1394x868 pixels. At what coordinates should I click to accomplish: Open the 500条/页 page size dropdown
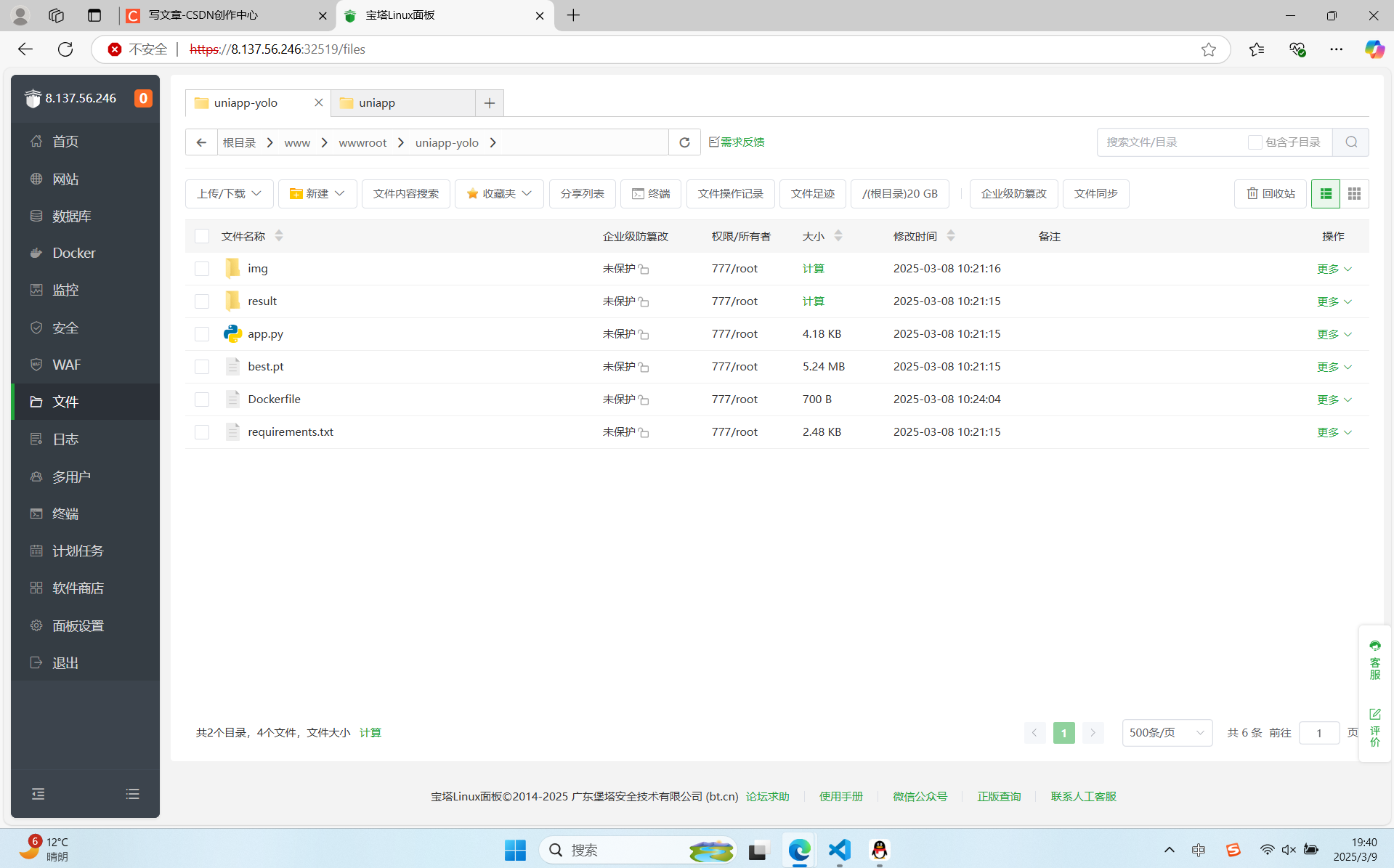pyautogui.click(x=1167, y=733)
